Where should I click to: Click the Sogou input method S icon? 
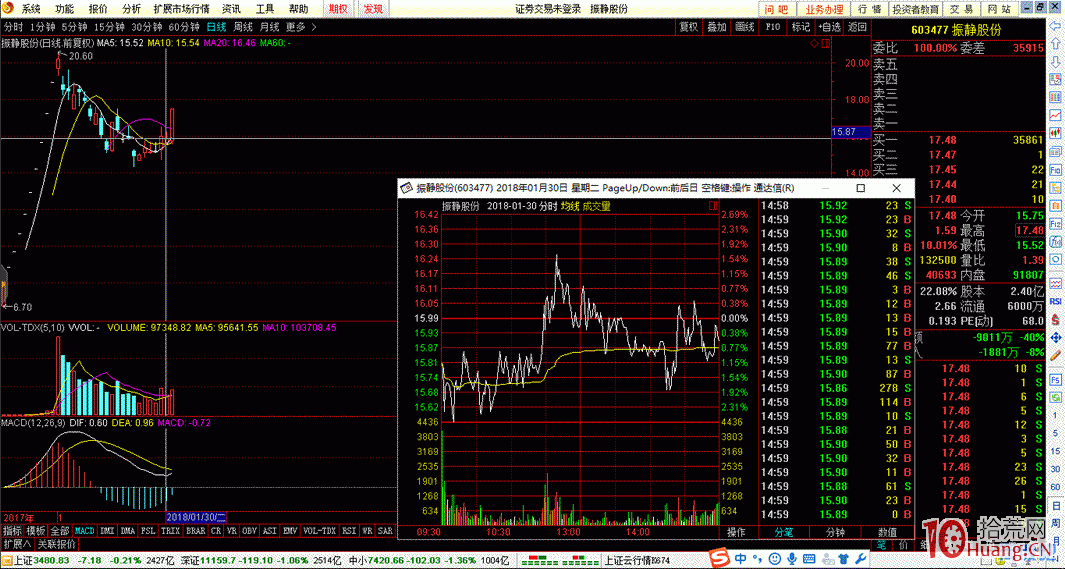(720, 558)
